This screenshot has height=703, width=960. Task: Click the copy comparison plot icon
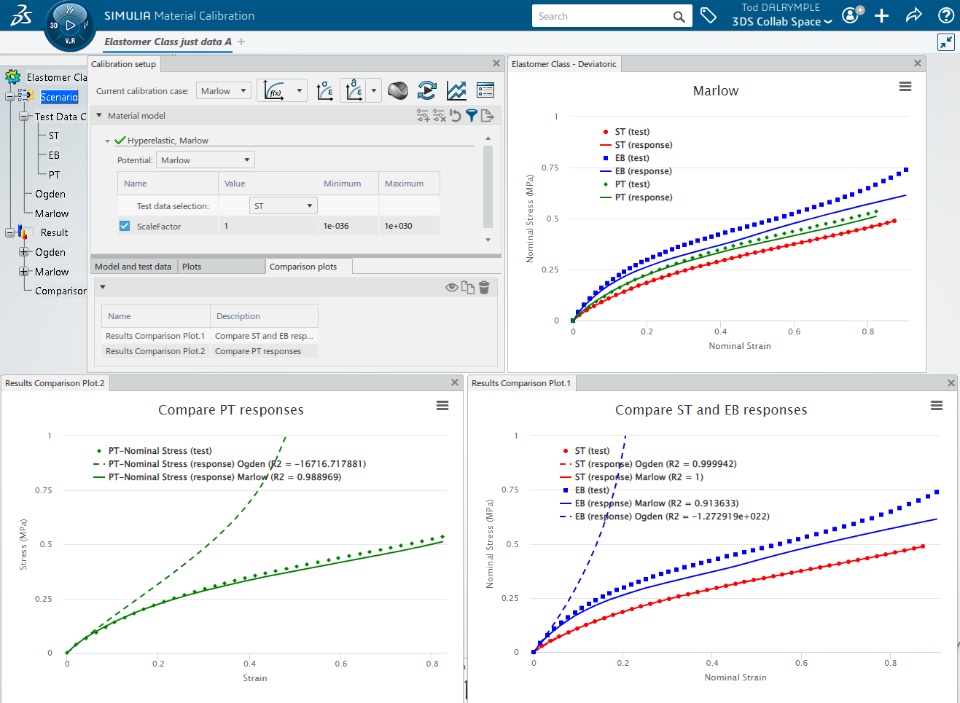[468, 287]
